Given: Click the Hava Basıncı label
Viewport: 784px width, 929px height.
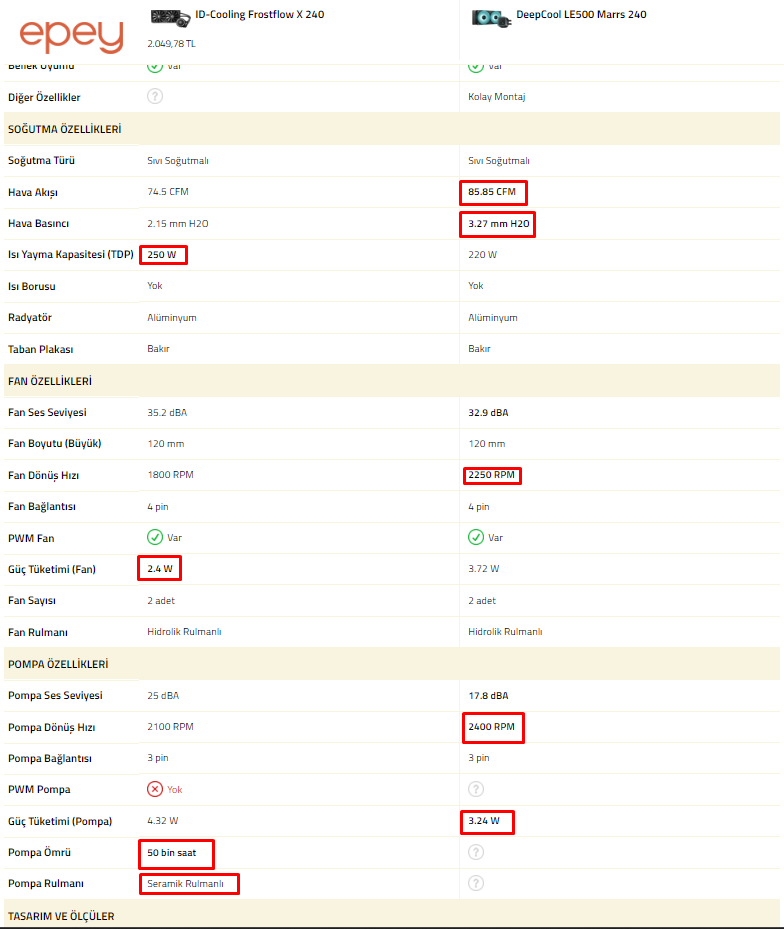Looking at the screenshot, I should pyautogui.click(x=39, y=223).
